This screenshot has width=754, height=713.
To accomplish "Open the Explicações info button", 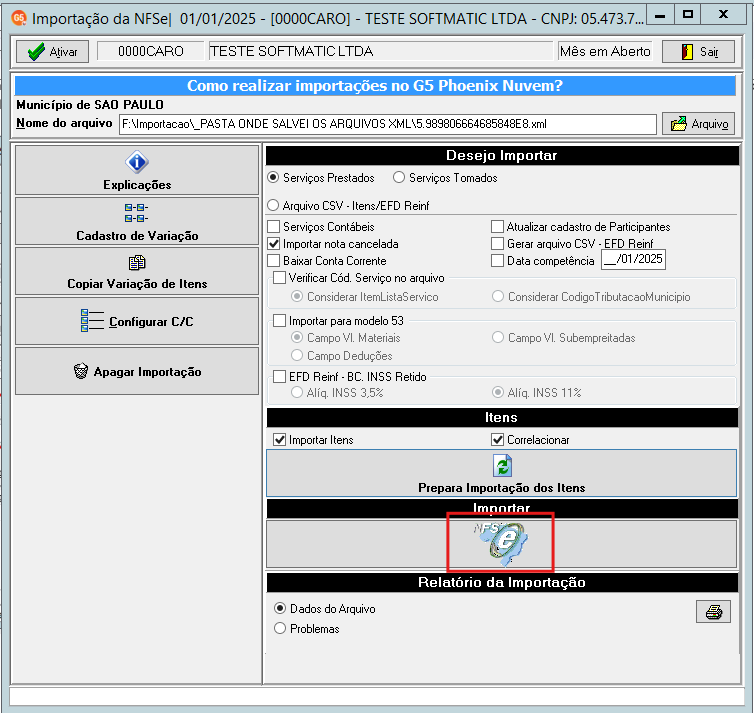I will [x=137, y=170].
